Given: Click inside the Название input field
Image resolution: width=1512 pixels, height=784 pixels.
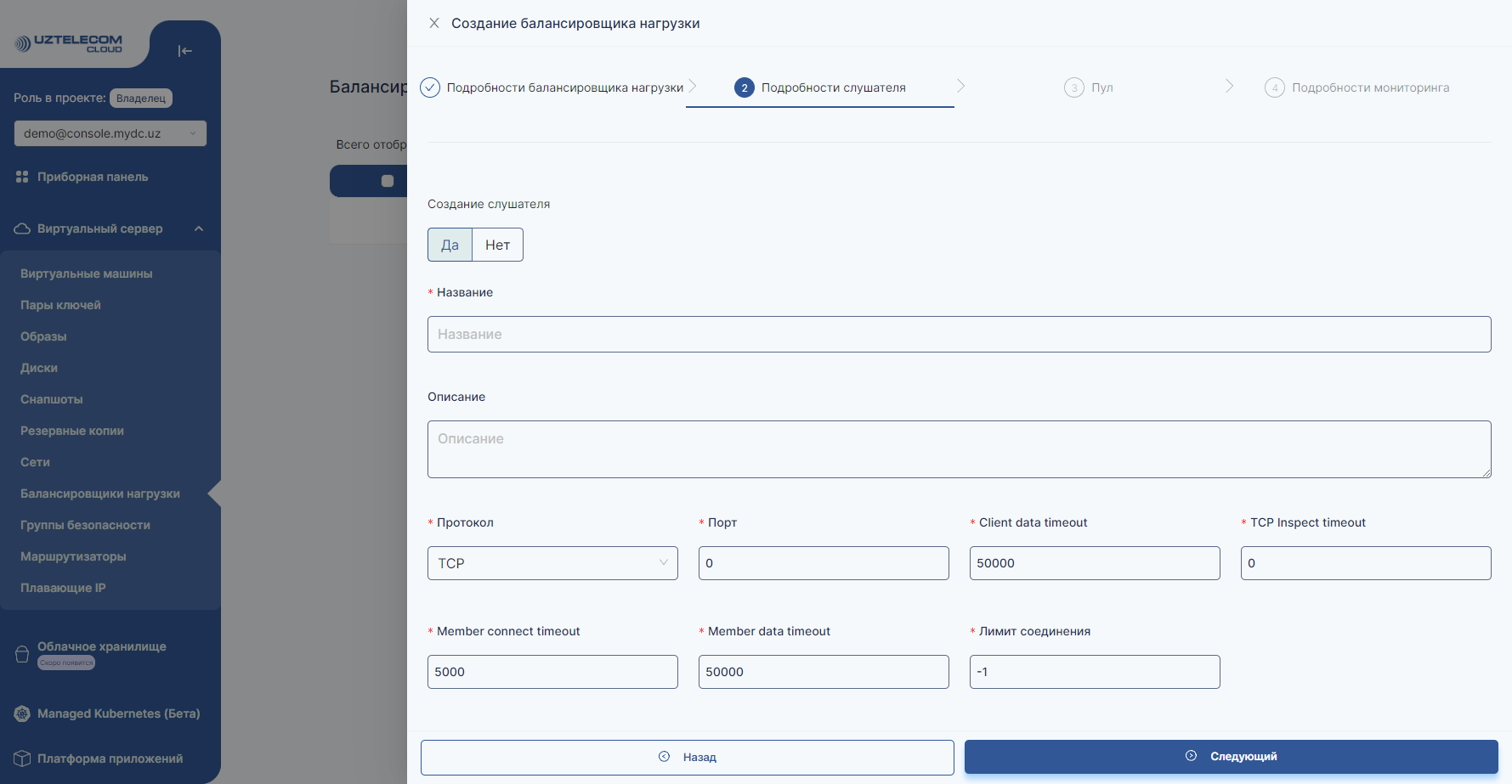Looking at the screenshot, I should coord(959,334).
